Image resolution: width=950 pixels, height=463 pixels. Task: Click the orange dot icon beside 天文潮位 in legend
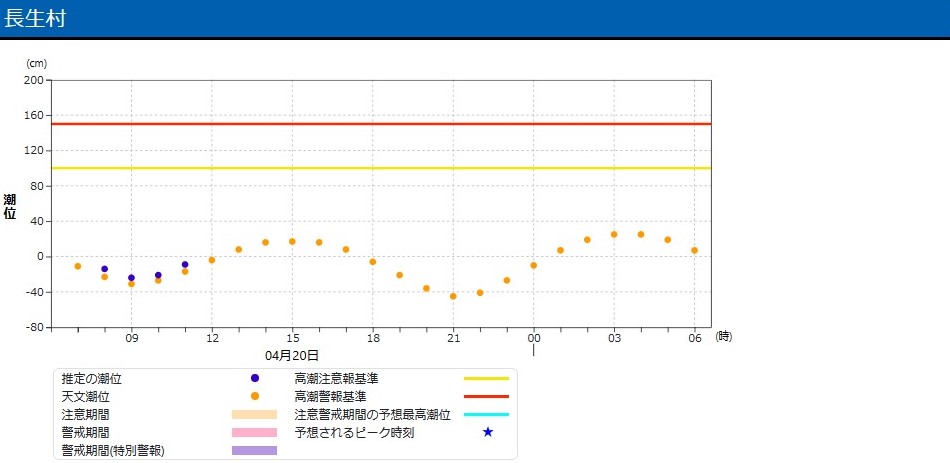pyautogui.click(x=255, y=396)
